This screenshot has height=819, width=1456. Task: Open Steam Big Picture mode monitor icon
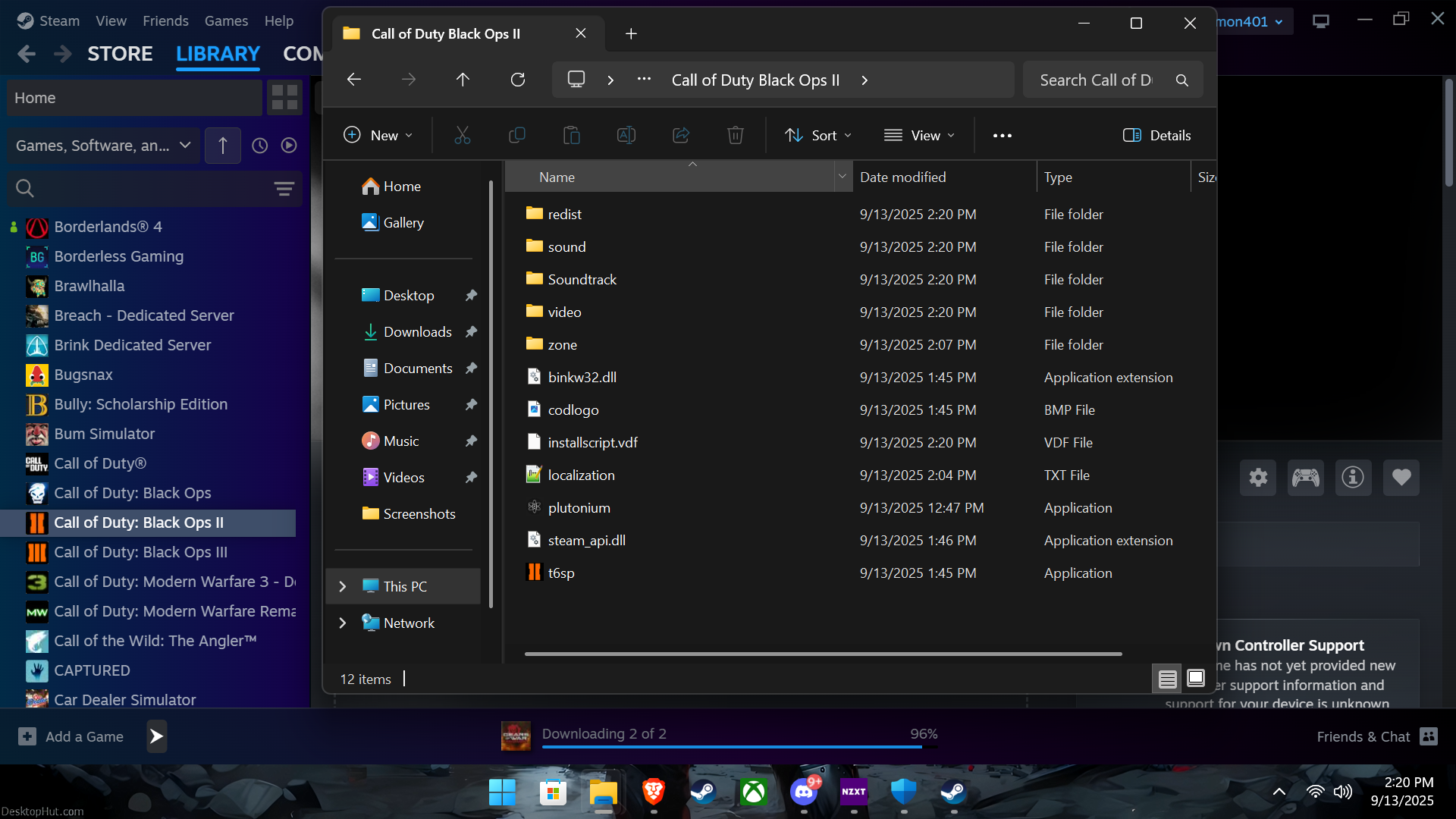1321,21
